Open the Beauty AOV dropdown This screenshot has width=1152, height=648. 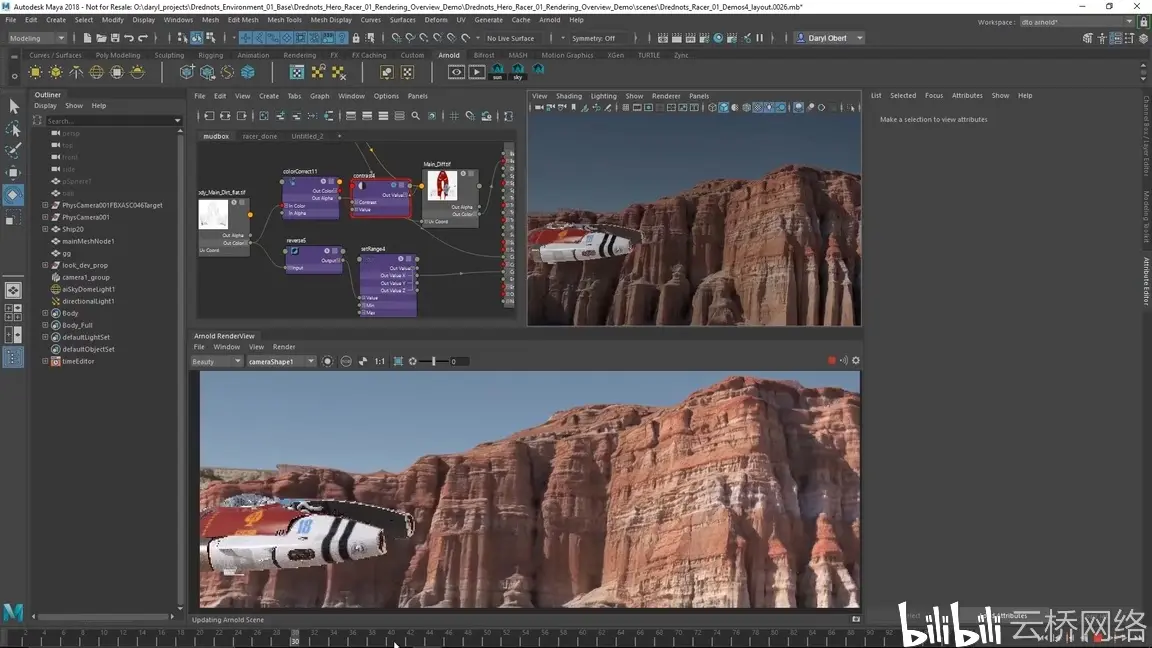pos(216,361)
